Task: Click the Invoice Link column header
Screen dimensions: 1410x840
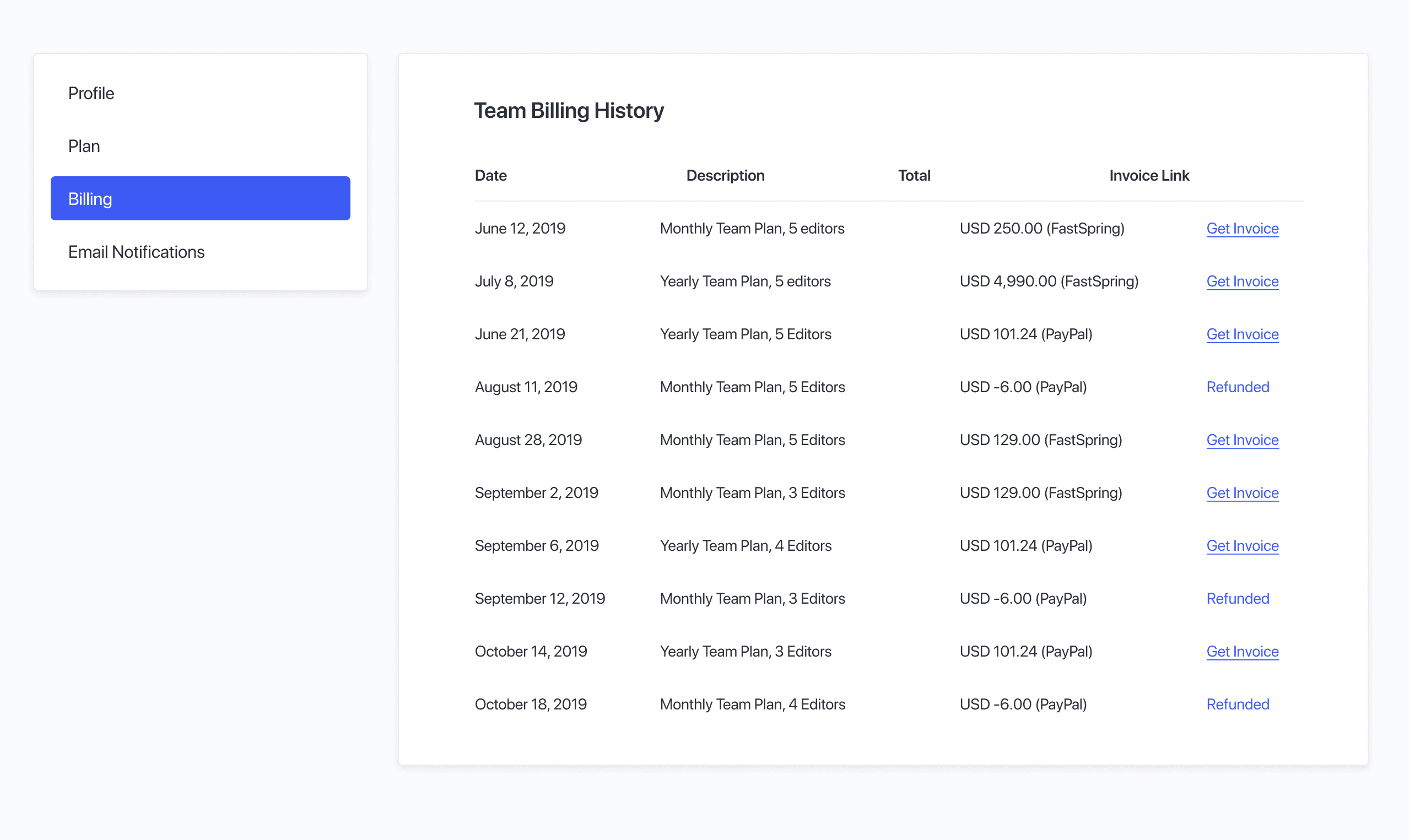Action: pos(1149,176)
